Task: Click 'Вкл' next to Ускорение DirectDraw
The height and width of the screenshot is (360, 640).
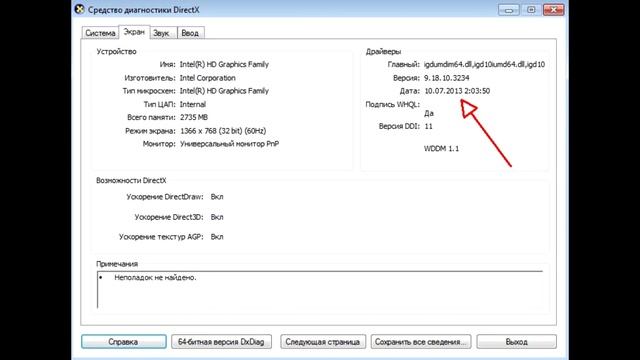Action: pyautogui.click(x=217, y=197)
